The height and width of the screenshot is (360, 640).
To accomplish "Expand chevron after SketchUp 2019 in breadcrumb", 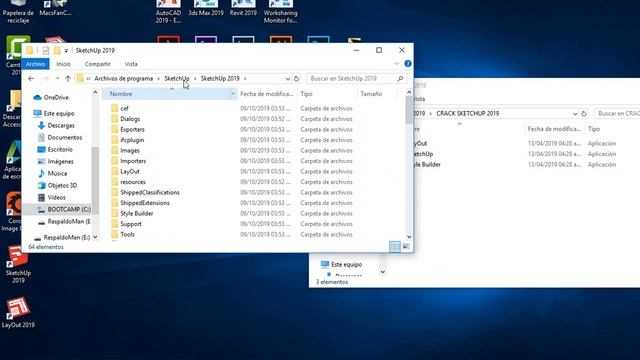I will click(x=245, y=78).
